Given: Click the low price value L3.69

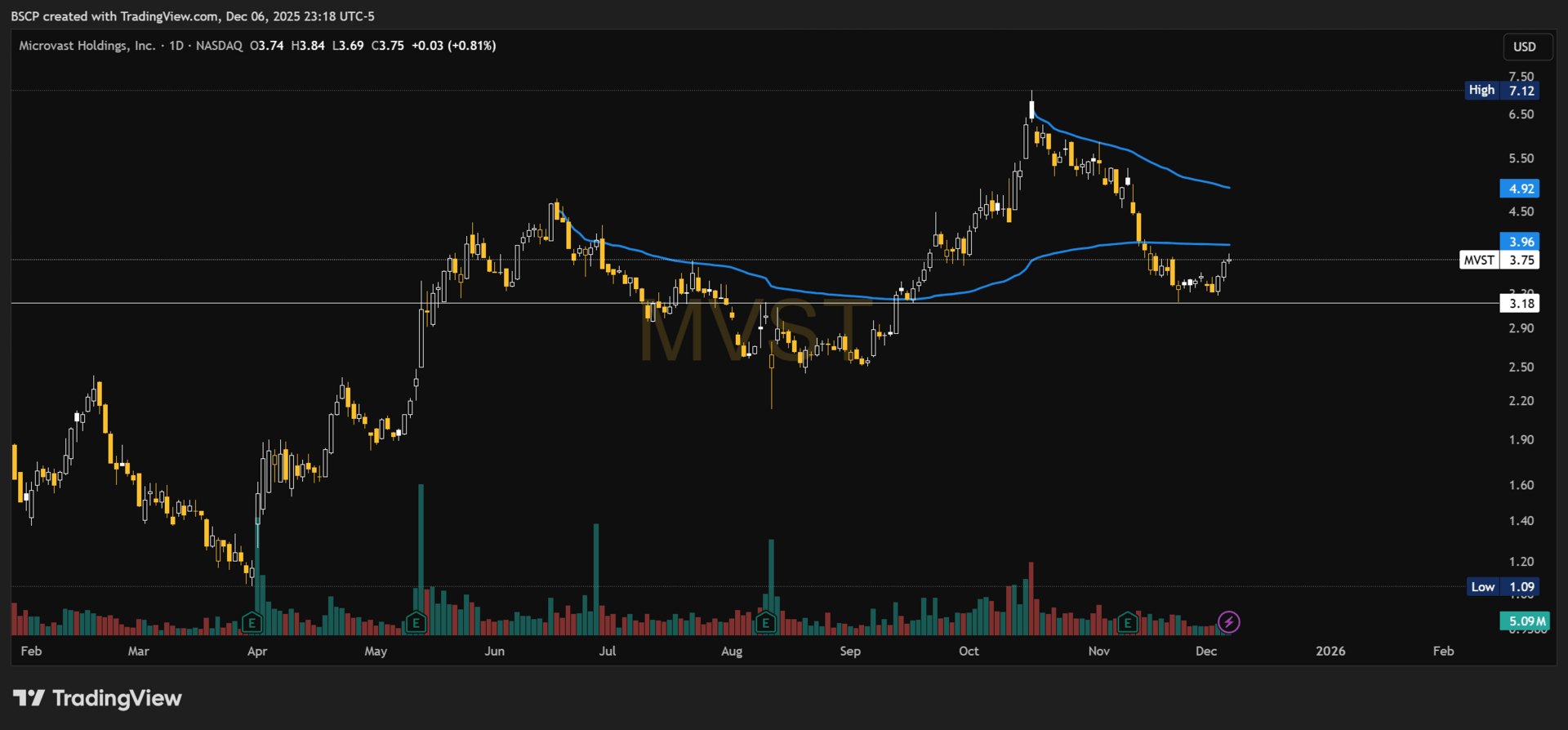Looking at the screenshot, I should (x=348, y=46).
